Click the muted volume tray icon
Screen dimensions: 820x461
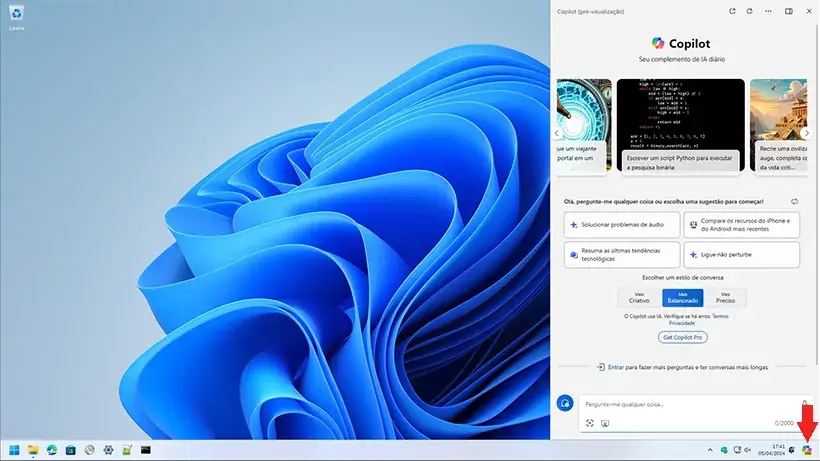[748, 450]
